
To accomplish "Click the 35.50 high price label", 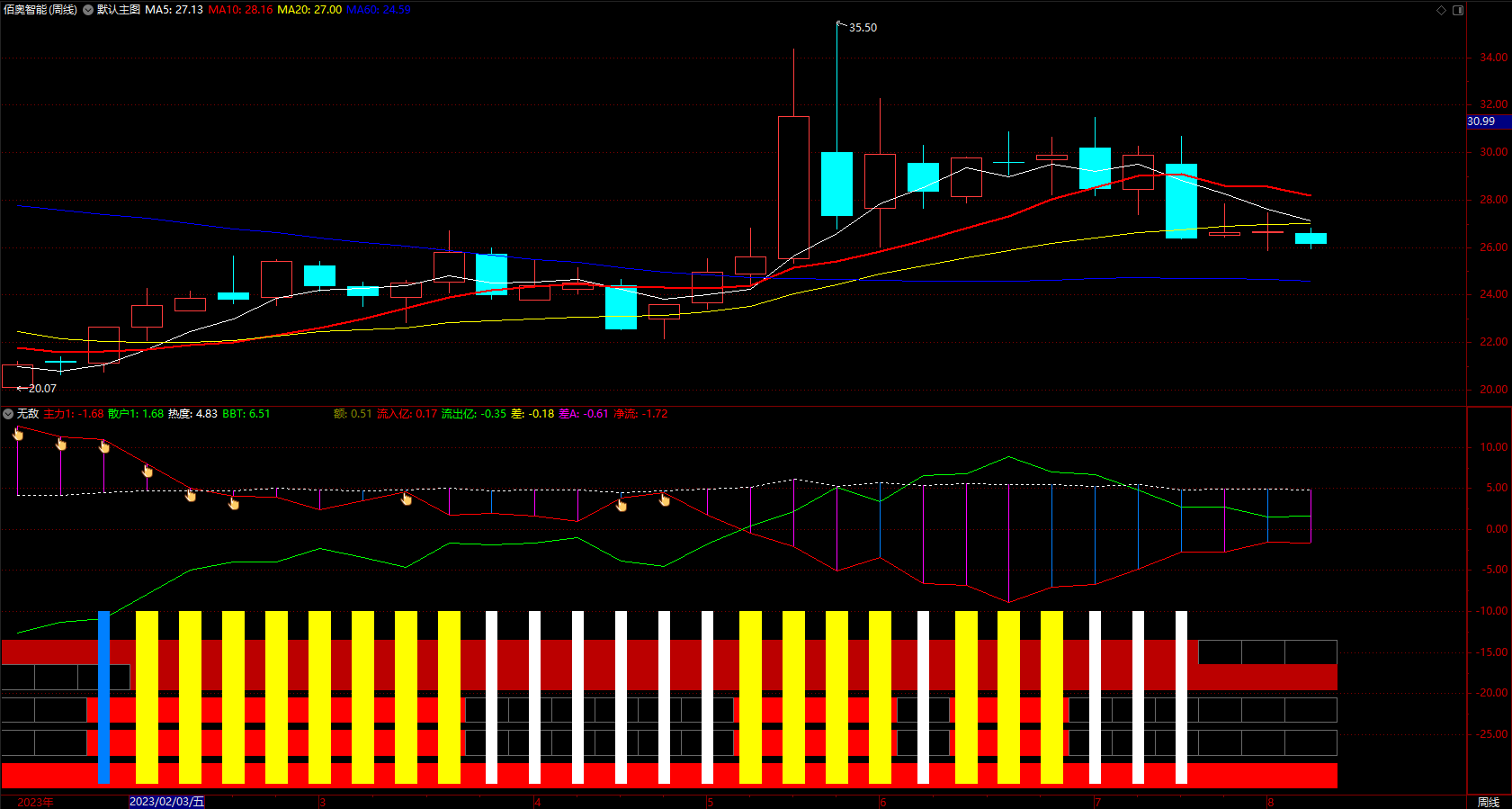I will click(x=863, y=28).
